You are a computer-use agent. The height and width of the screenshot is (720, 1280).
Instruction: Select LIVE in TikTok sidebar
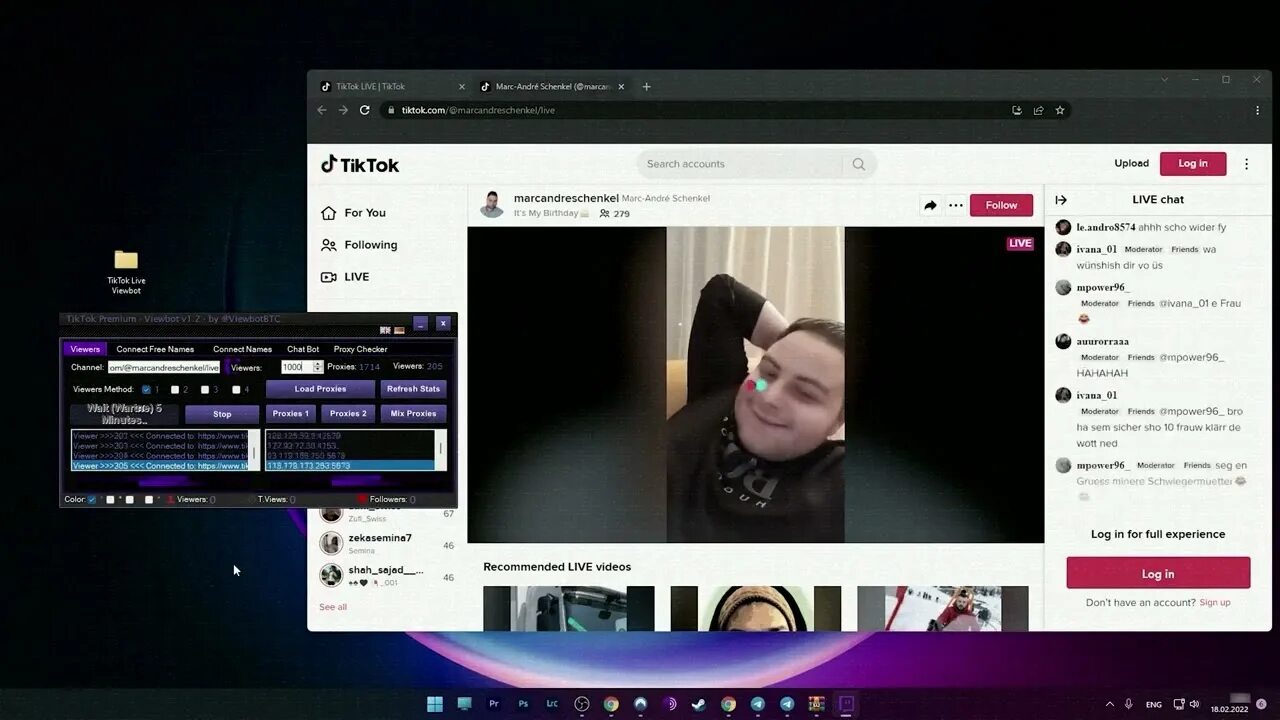pos(345,277)
